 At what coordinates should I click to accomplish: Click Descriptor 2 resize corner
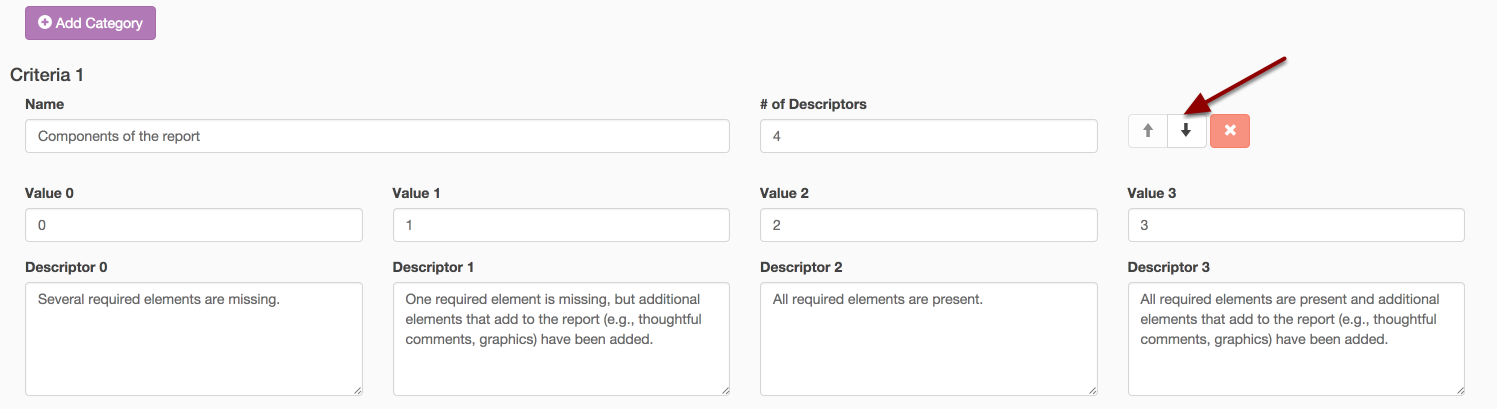[1091, 389]
